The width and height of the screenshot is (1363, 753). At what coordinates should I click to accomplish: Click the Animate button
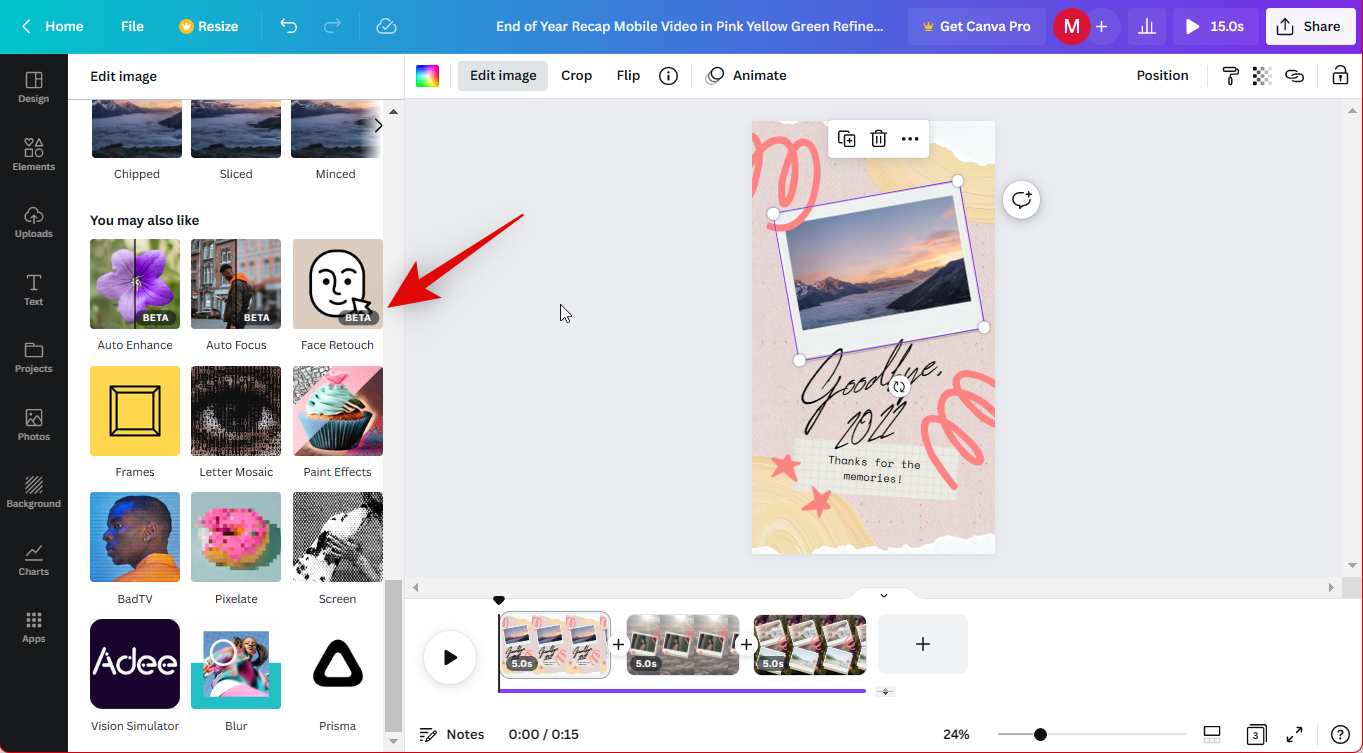point(746,76)
